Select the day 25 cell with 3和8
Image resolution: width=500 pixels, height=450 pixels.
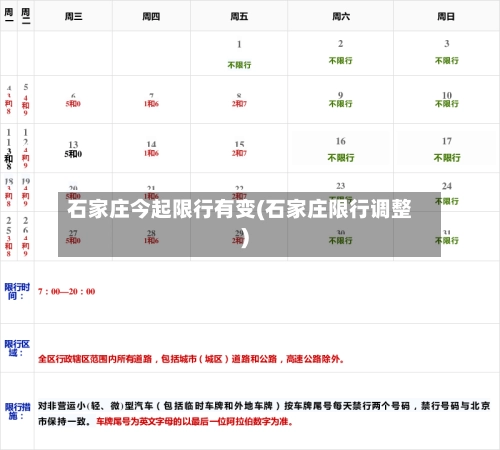tap(9, 236)
